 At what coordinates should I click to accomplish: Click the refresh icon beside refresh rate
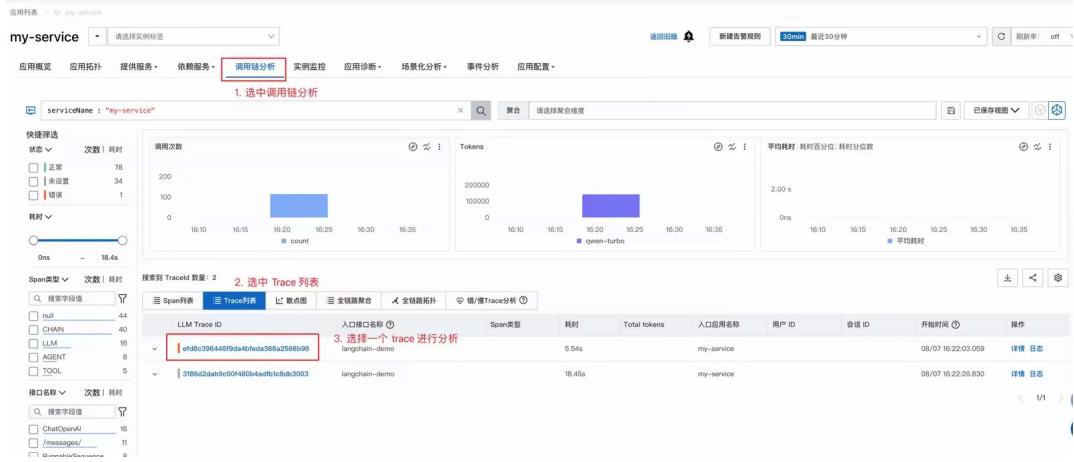point(1002,37)
